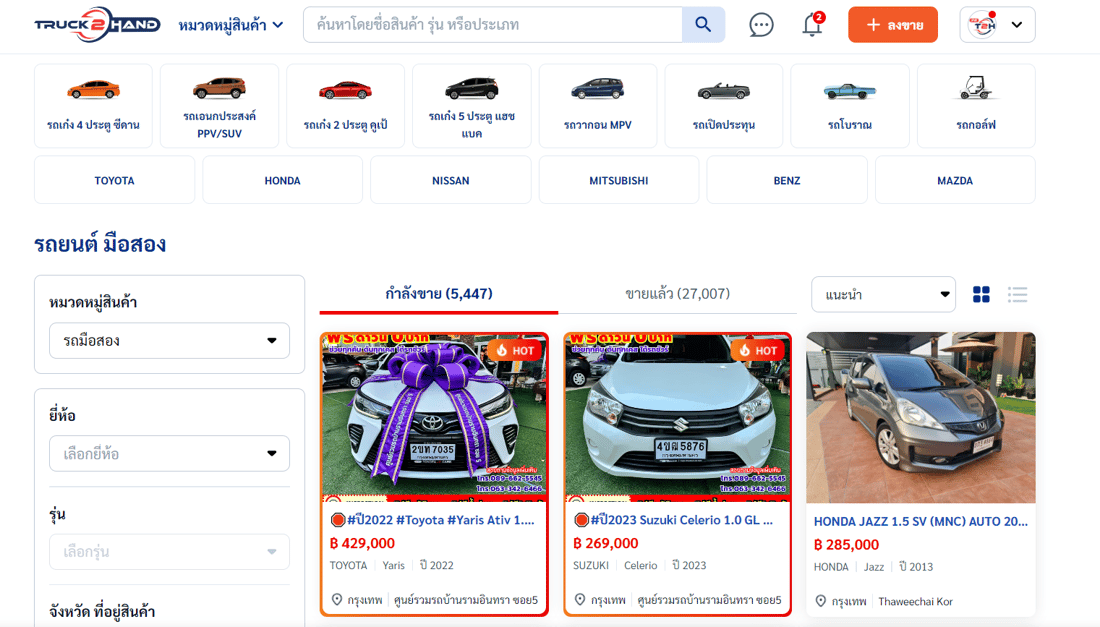
Task: Click the magnifier search button
Action: click(703, 25)
